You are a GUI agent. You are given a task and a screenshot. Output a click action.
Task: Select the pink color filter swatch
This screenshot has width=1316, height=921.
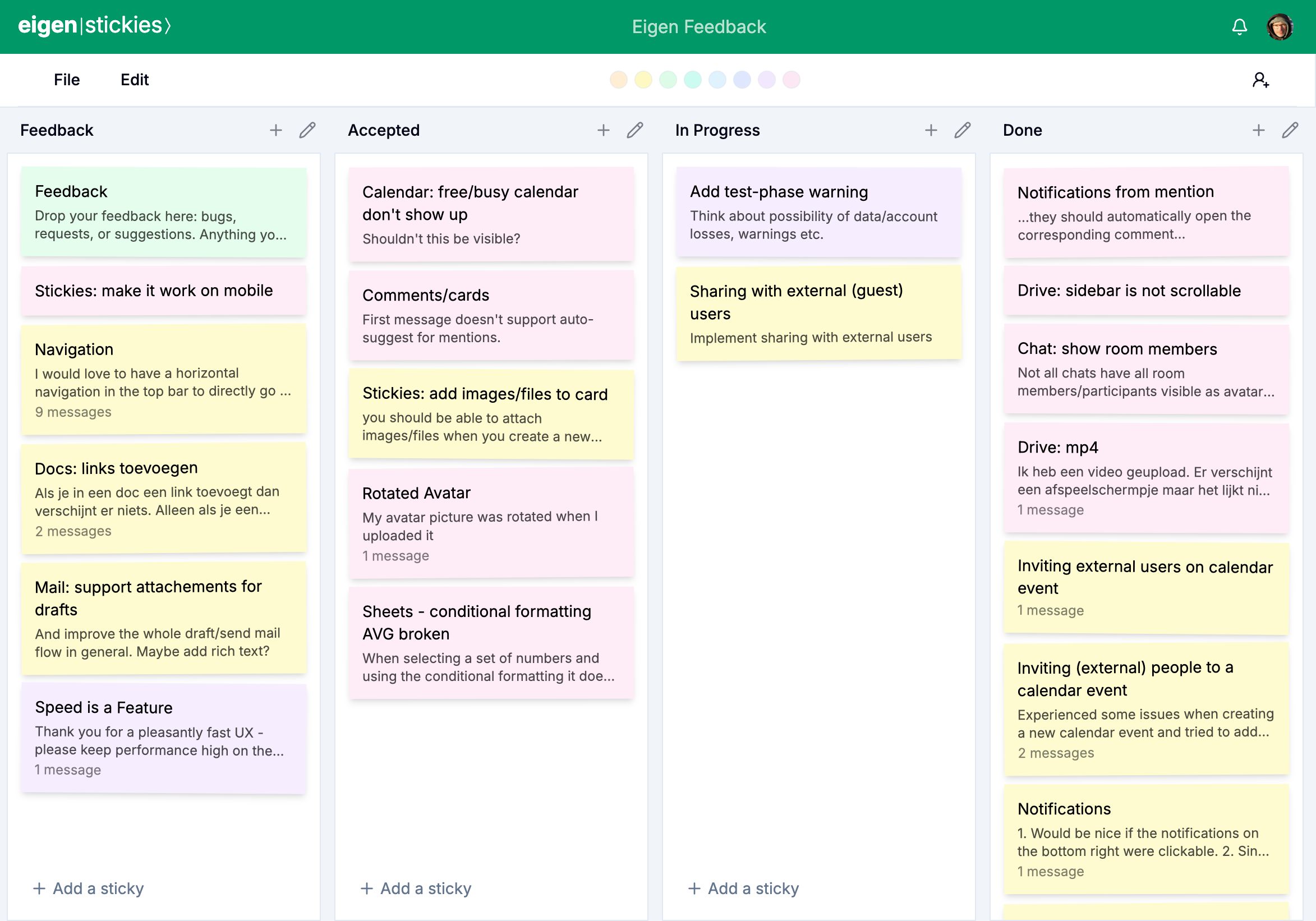pyautogui.click(x=791, y=80)
